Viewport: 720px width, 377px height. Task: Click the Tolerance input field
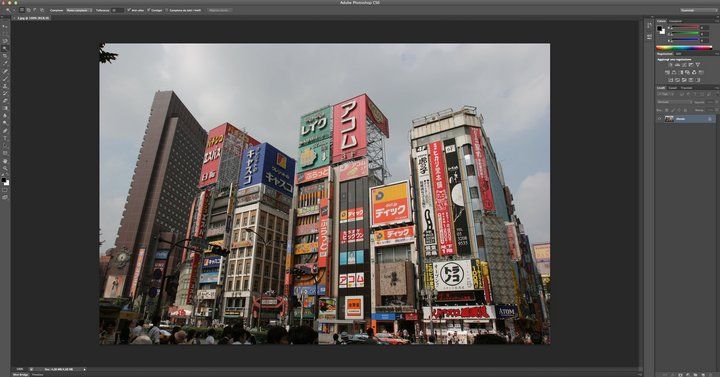click(x=118, y=10)
